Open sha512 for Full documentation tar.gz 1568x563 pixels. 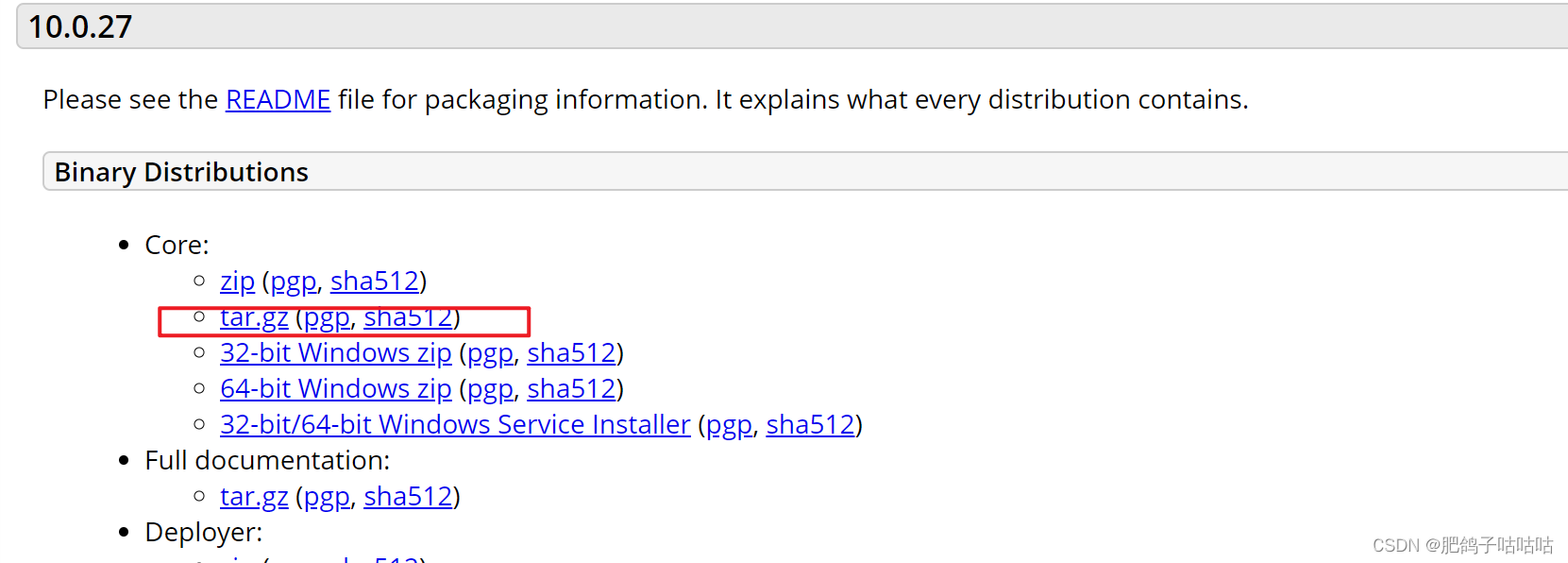point(408,497)
